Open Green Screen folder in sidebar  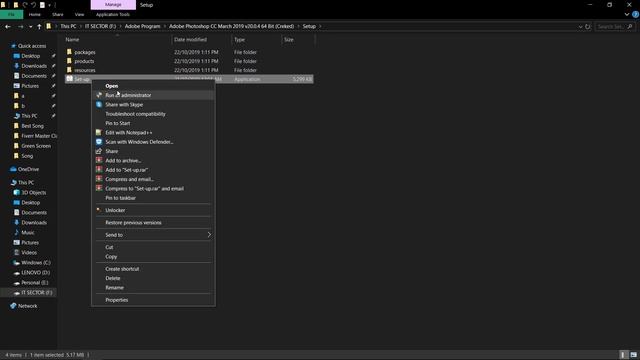click(x=36, y=146)
